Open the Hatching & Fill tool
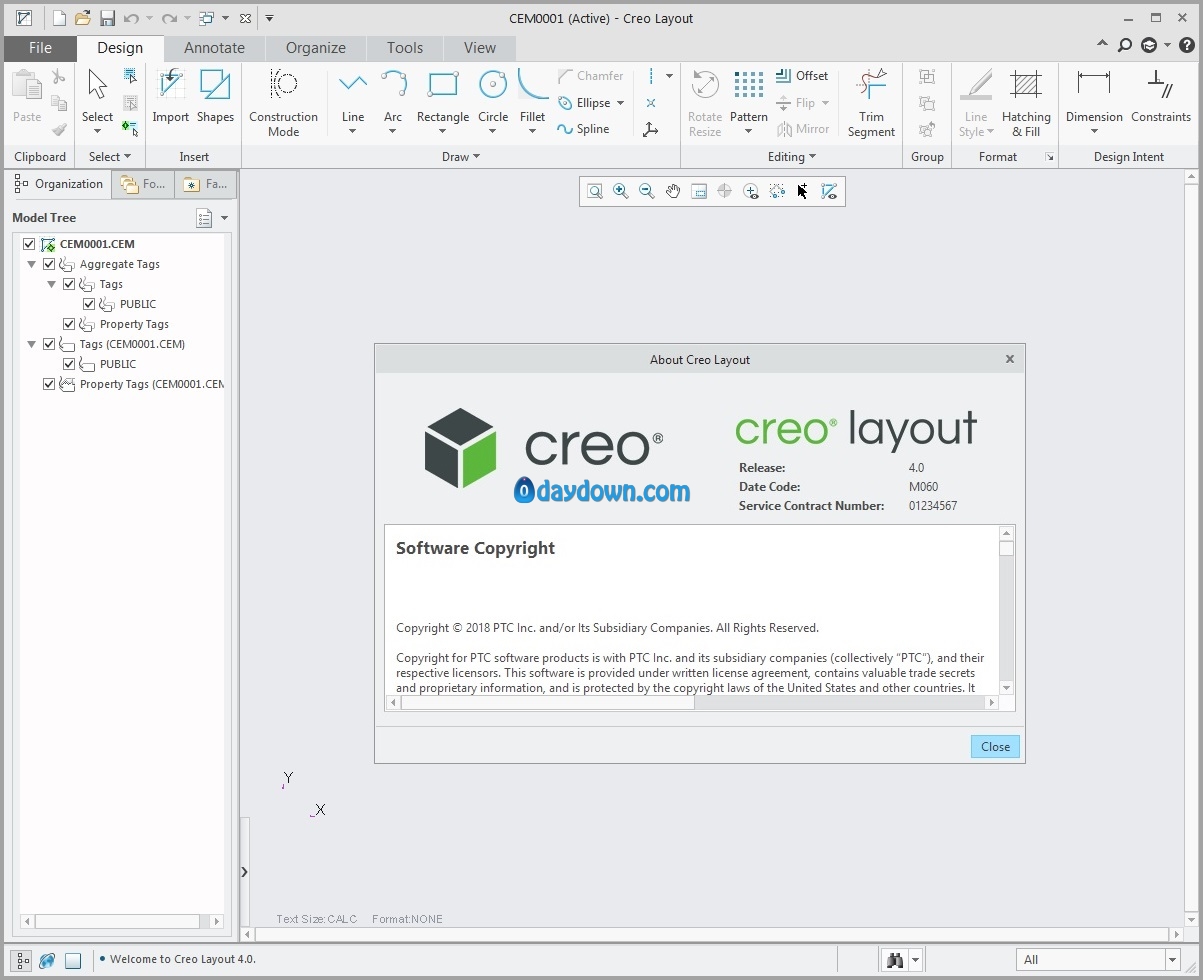This screenshot has height=980, width=1203. tap(1026, 103)
